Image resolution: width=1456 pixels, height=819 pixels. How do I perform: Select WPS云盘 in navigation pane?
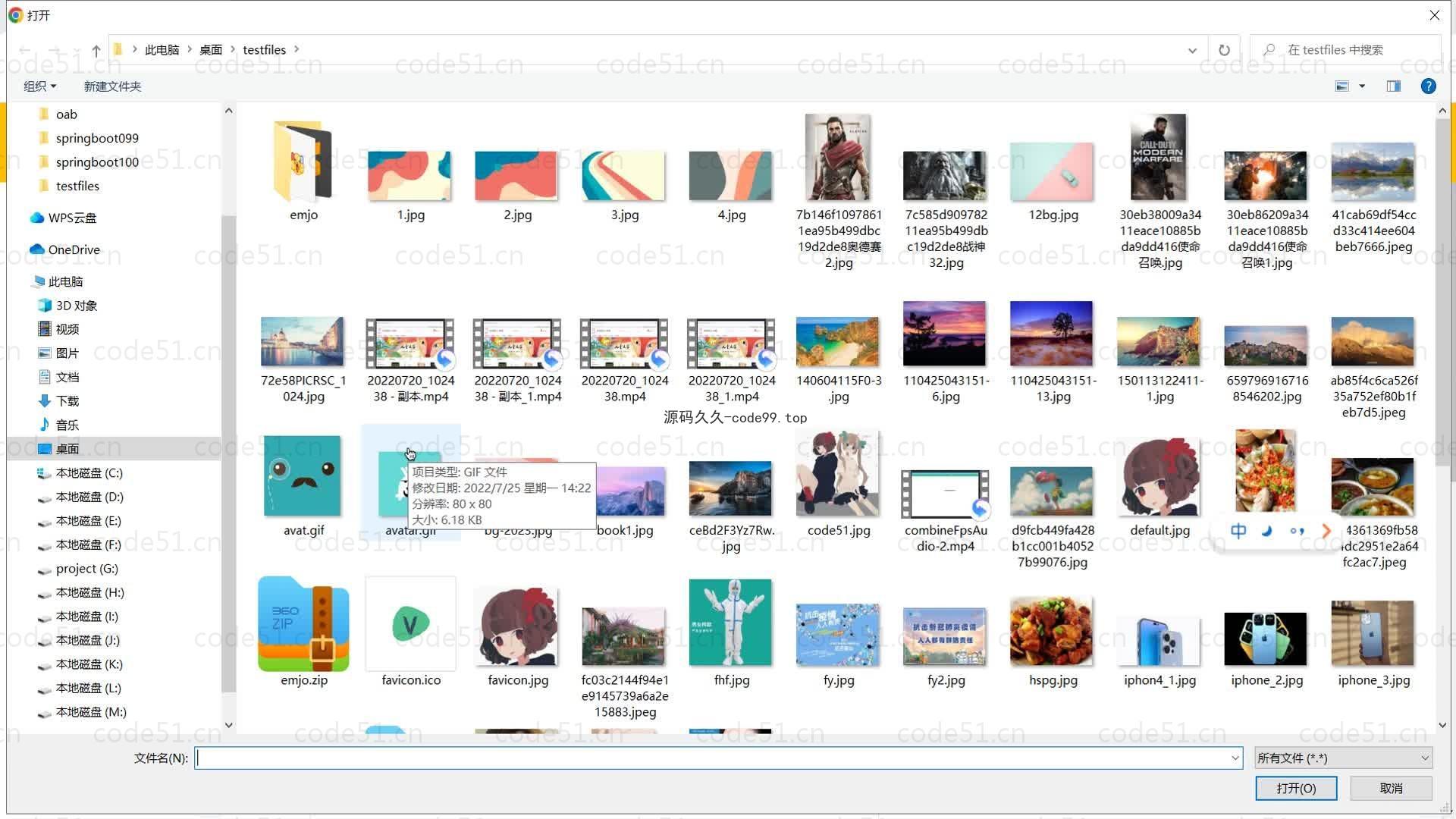pyautogui.click(x=72, y=218)
